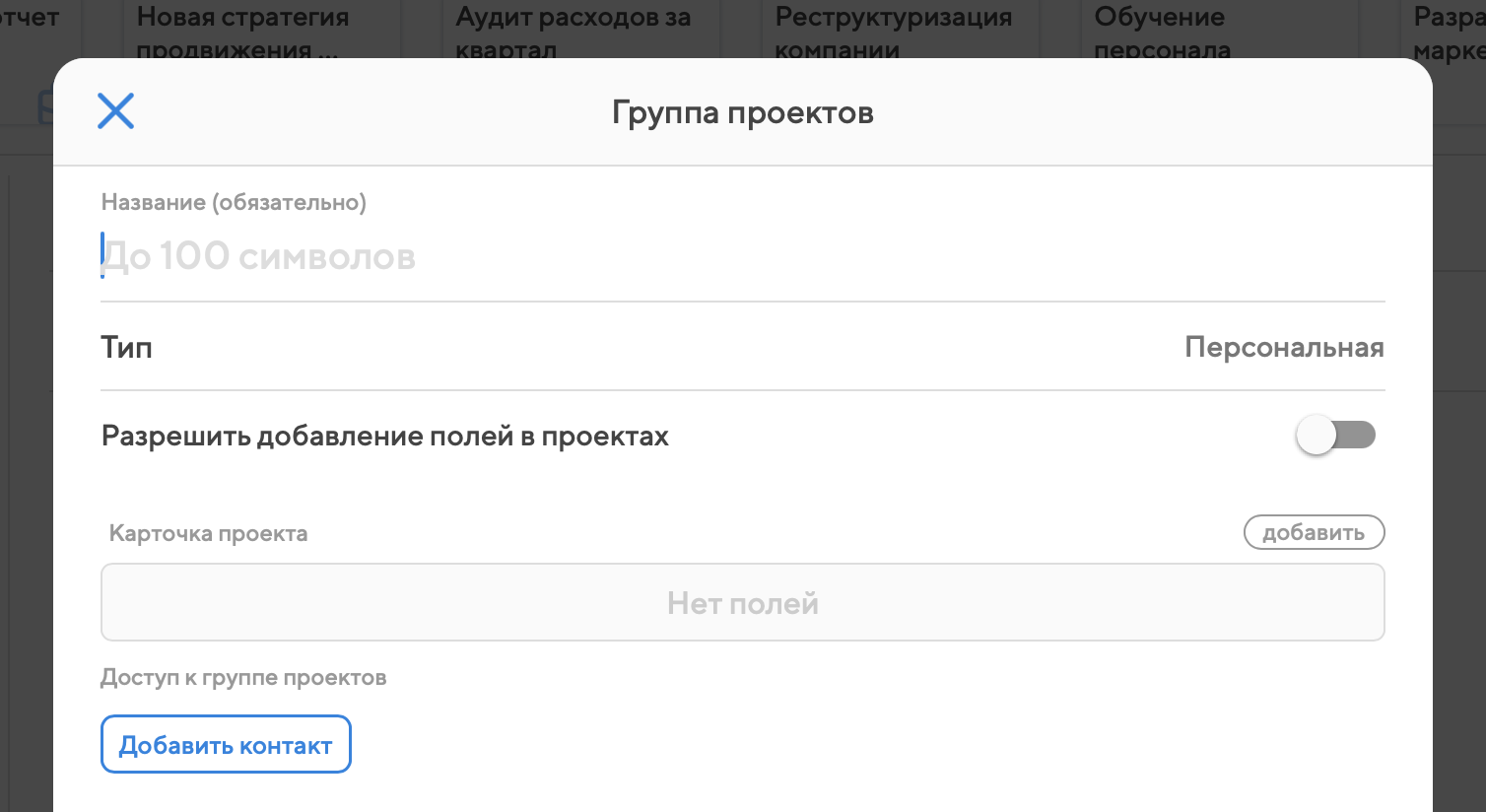The image size is (1486, 812).
Task: Open the partially visible отчет project
Action: 30,18
